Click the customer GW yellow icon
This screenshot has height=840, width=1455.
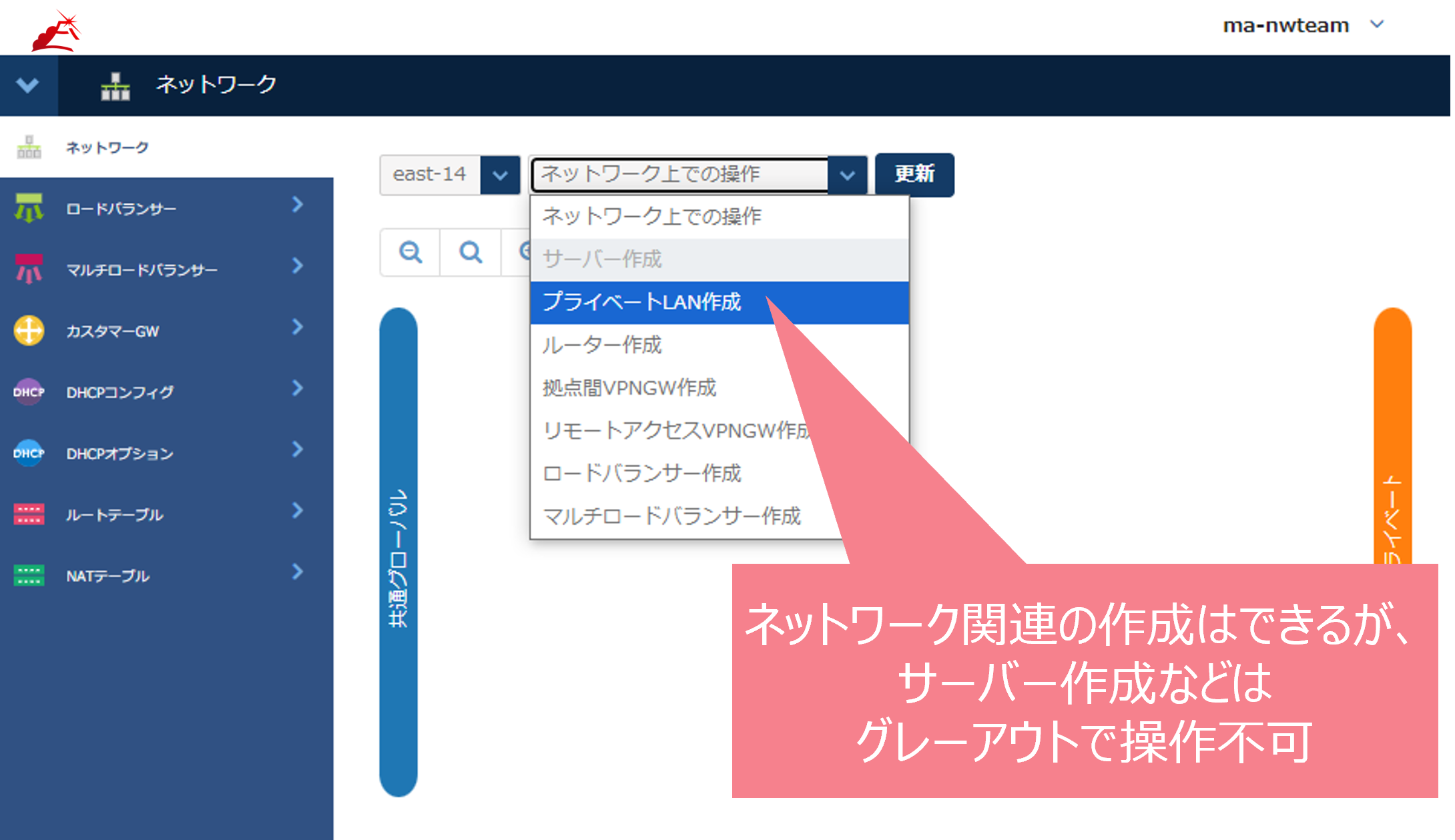pos(29,330)
